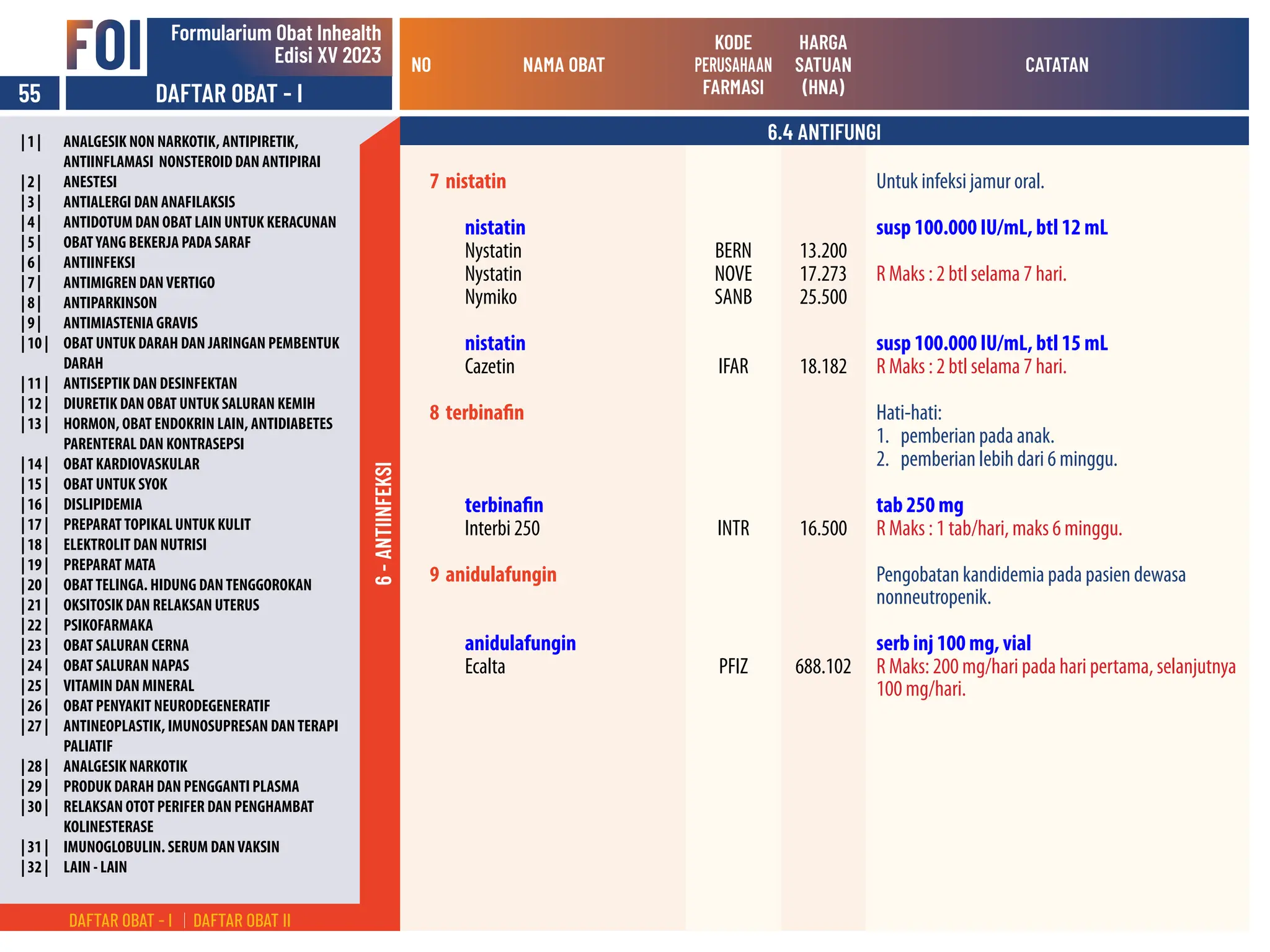The width and height of the screenshot is (1270, 952).
Task: Open the DAFTAR OBAT - I footer tab
Action: (x=120, y=920)
